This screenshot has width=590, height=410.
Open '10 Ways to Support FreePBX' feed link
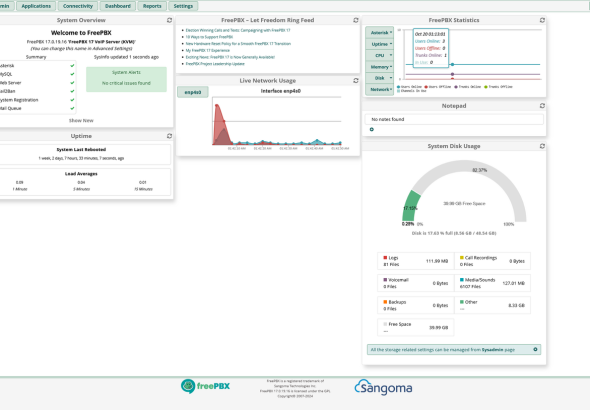(x=209, y=37)
